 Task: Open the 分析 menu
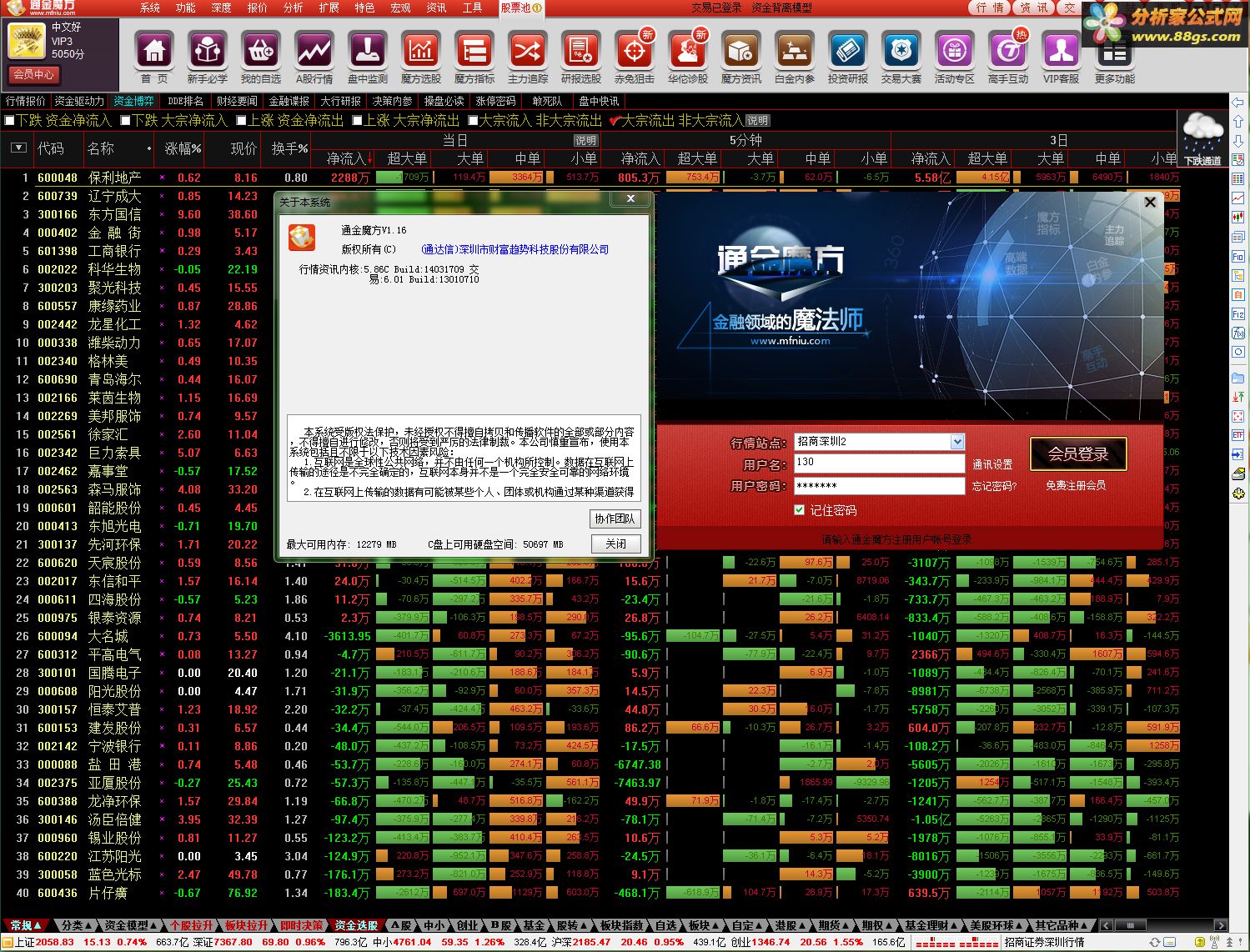pos(293,8)
